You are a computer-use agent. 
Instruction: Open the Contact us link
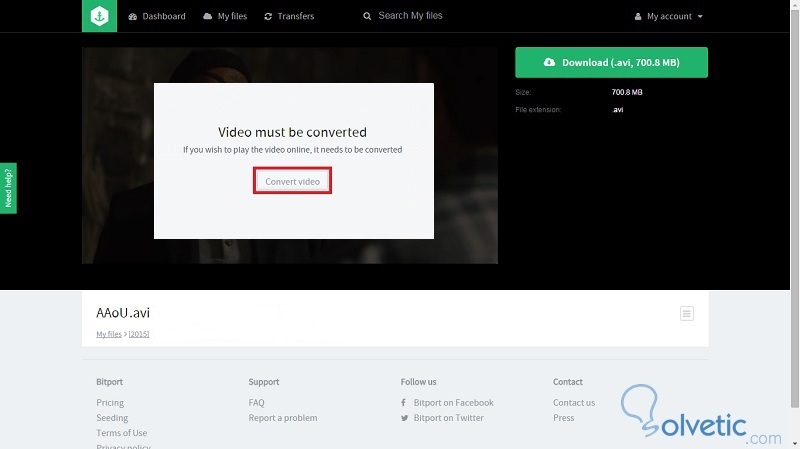[574, 403]
